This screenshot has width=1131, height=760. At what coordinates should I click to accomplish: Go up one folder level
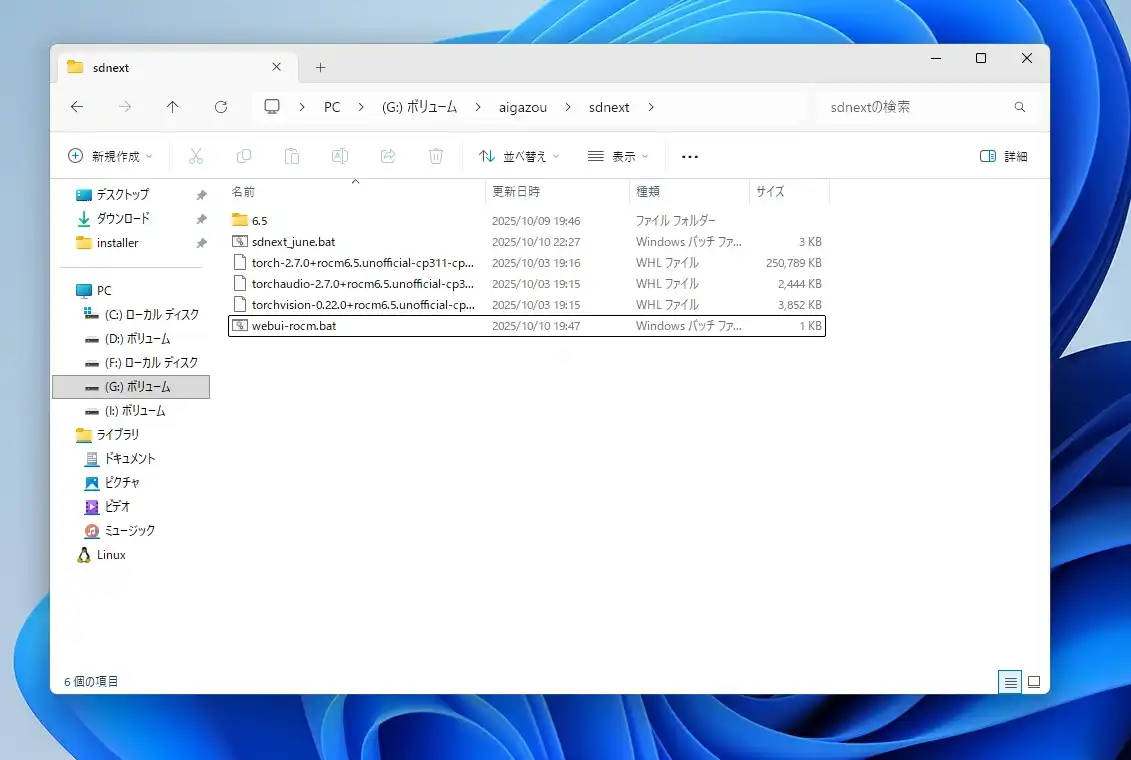coord(173,107)
